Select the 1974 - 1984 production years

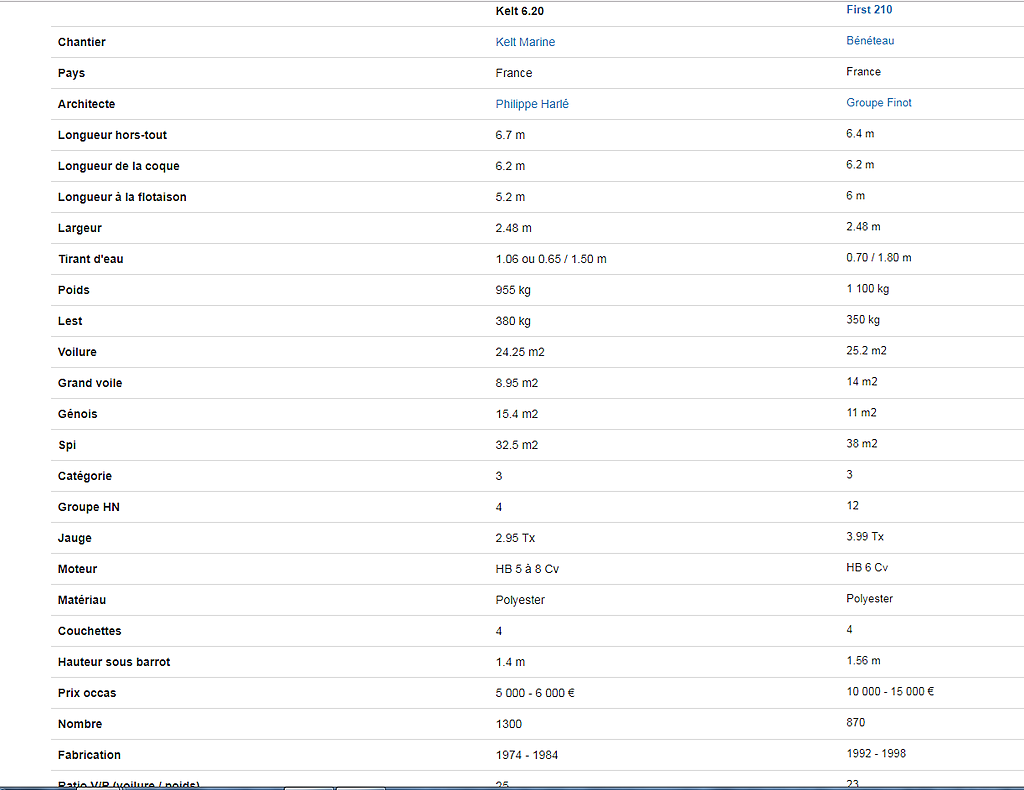pos(526,755)
